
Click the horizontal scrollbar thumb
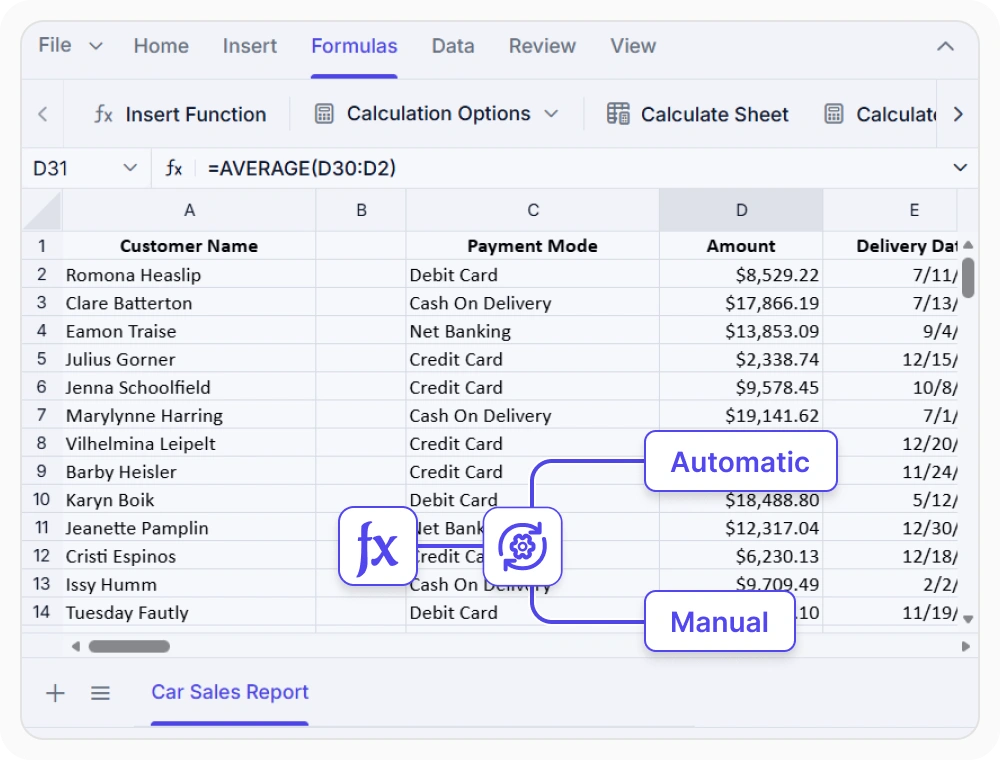point(129,647)
